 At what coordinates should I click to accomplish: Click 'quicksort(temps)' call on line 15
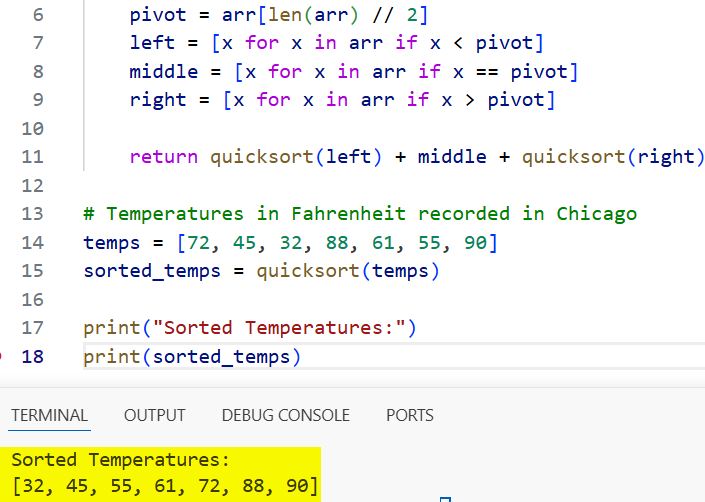pyautogui.click(x=348, y=271)
